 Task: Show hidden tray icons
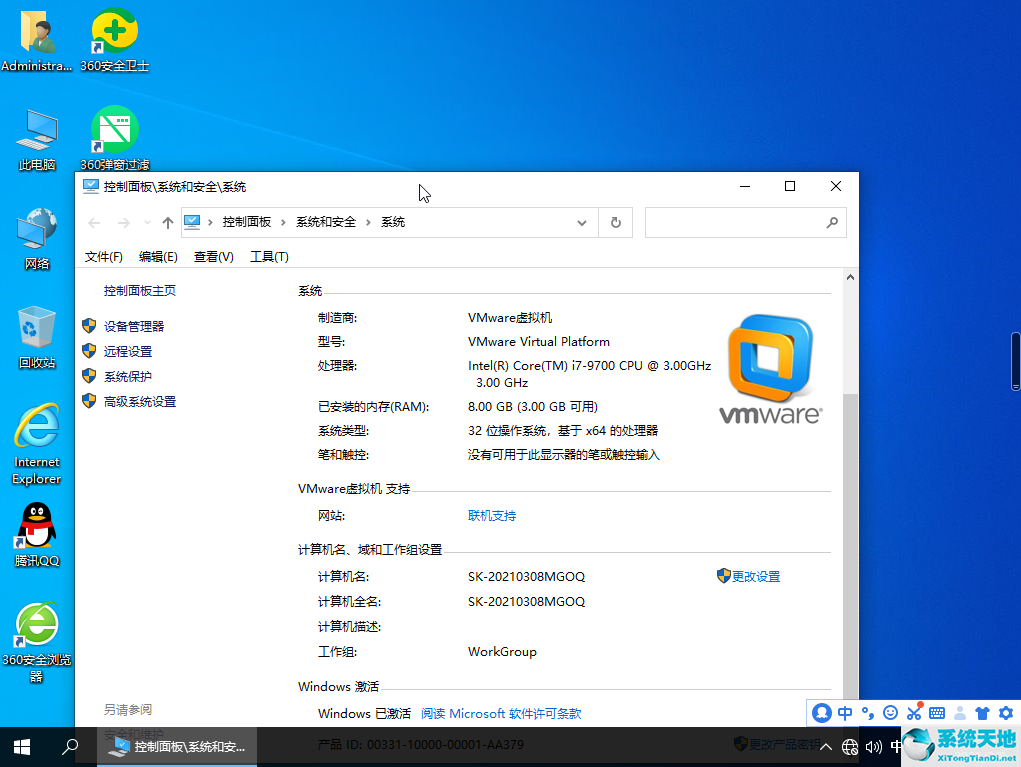pyautogui.click(x=826, y=747)
